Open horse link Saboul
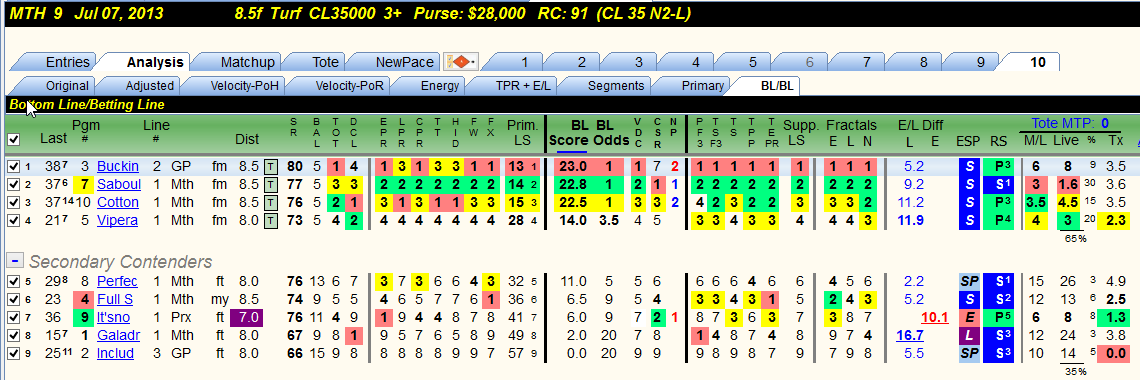Image resolution: width=1140 pixels, height=380 pixels. click(119, 185)
